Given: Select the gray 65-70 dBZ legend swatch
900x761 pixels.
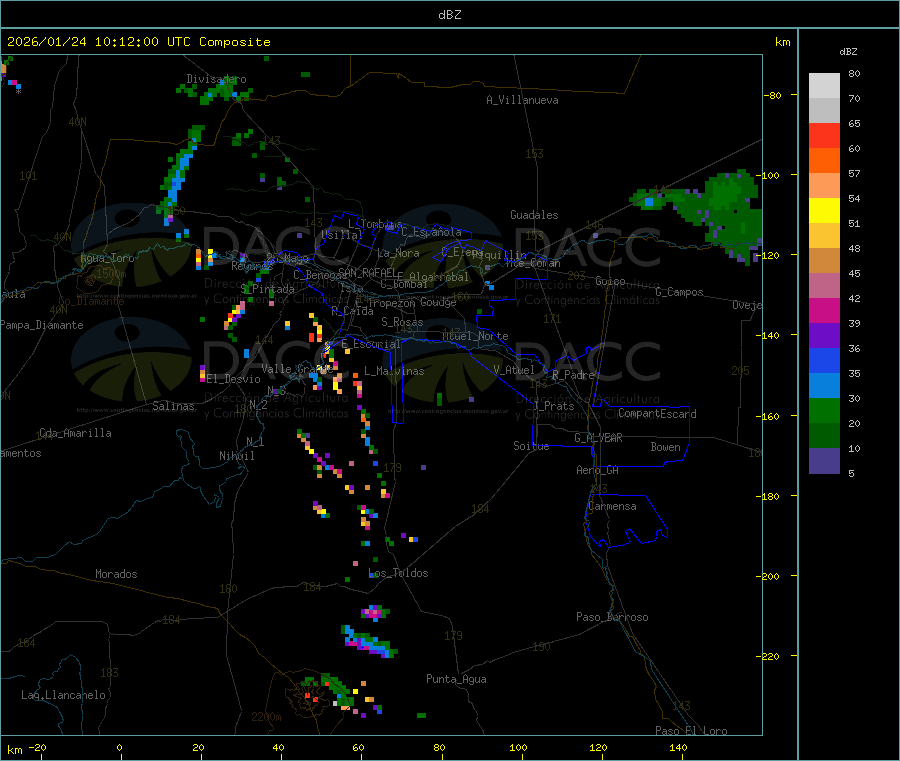Looking at the screenshot, I should tap(824, 111).
